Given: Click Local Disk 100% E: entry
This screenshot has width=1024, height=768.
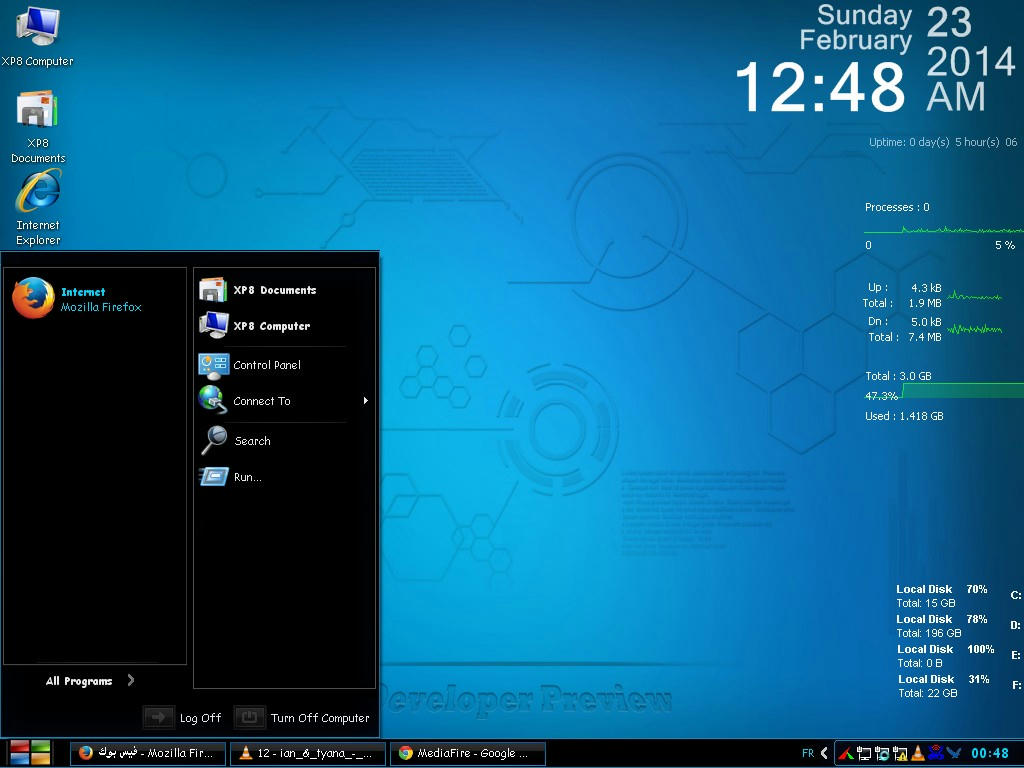Looking at the screenshot, I should [958, 656].
